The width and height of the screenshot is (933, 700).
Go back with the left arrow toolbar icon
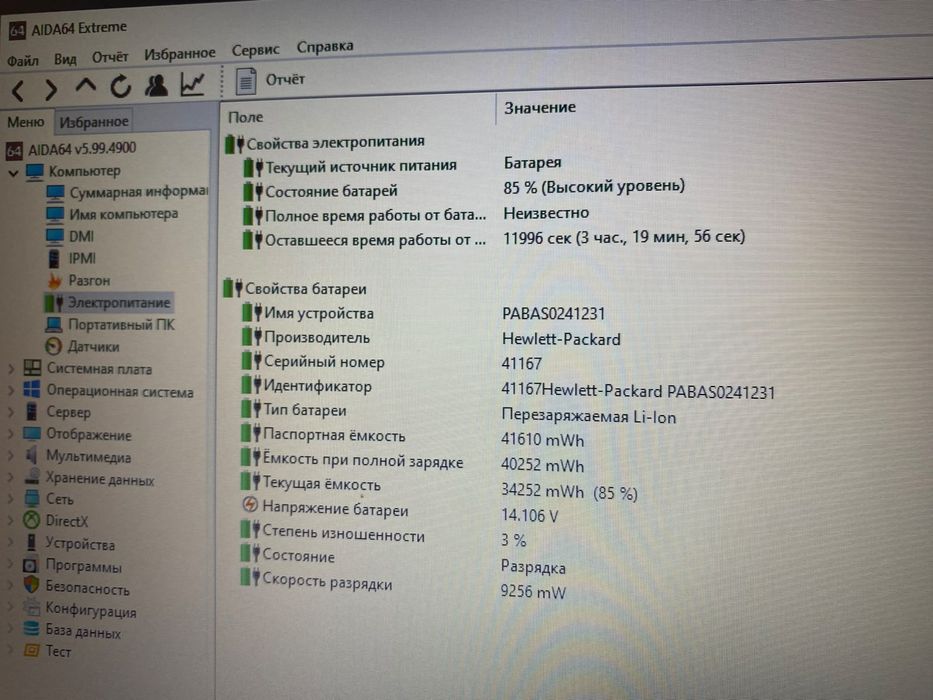pos(18,90)
